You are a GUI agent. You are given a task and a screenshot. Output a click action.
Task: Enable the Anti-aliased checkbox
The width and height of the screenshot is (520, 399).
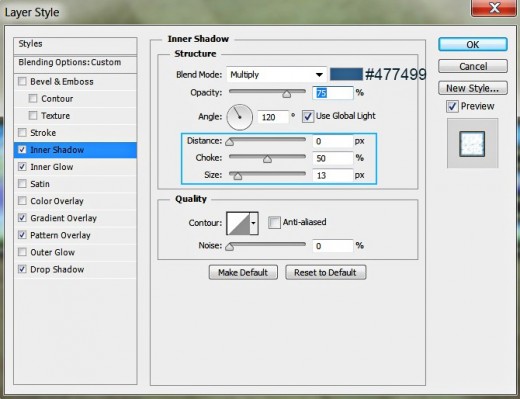coord(274,222)
